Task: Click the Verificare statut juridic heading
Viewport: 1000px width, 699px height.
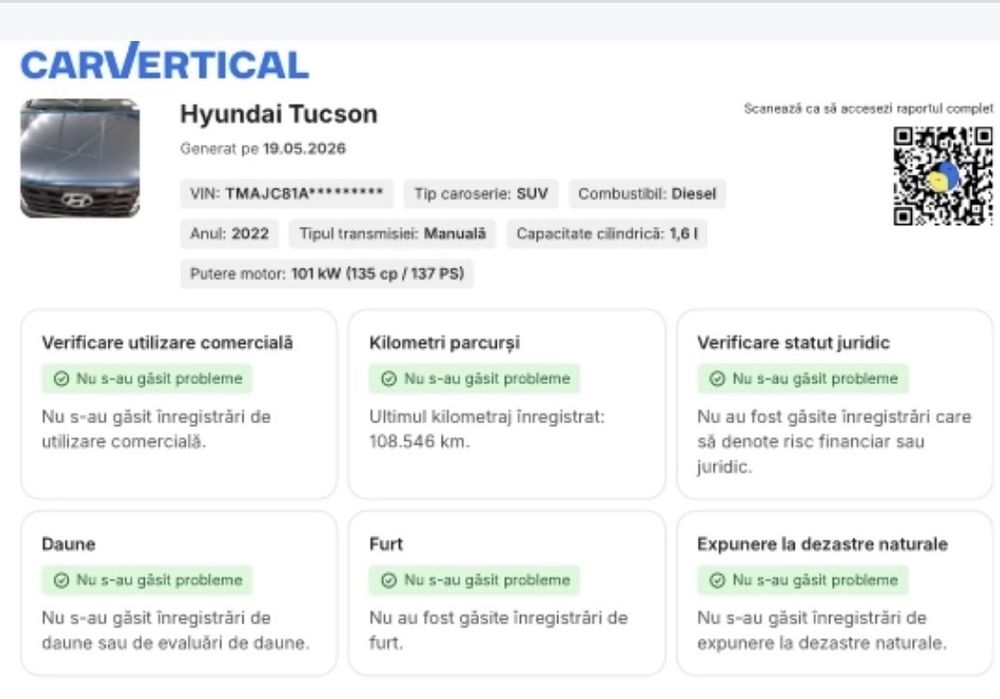Action: coord(793,343)
